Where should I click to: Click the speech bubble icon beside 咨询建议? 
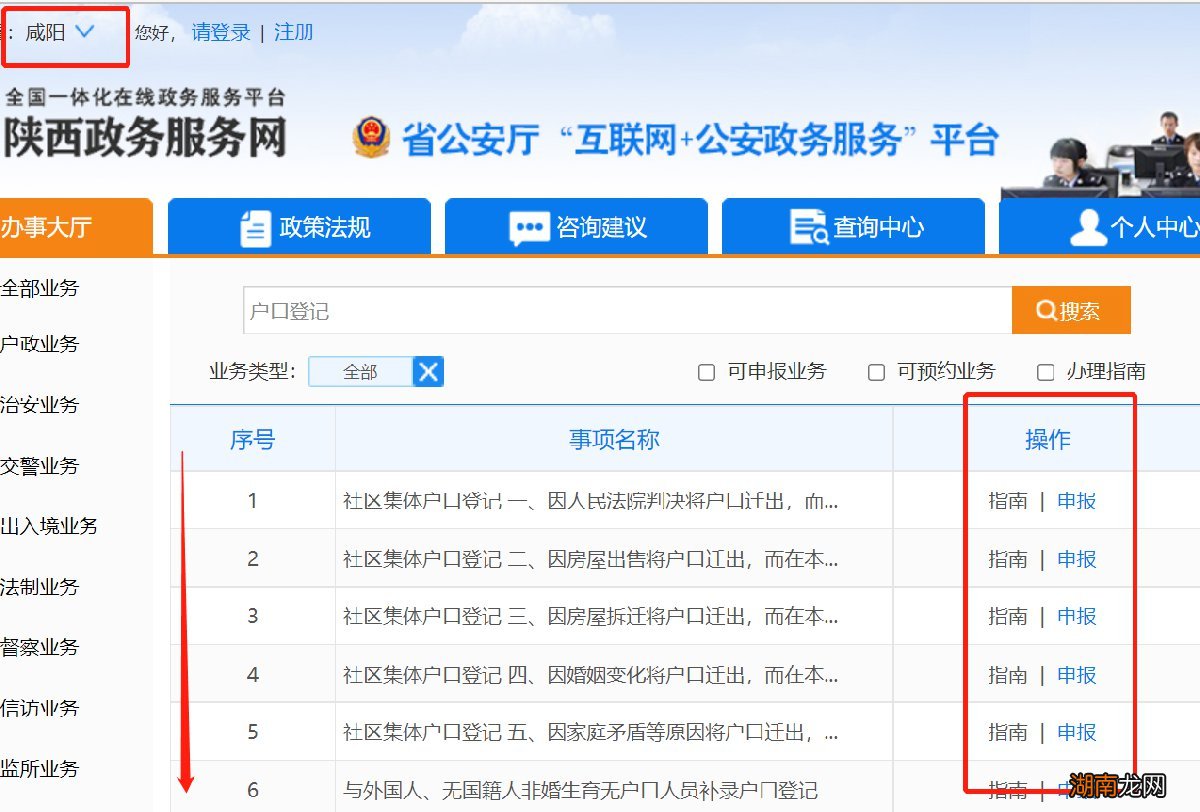[x=528, y=227]
